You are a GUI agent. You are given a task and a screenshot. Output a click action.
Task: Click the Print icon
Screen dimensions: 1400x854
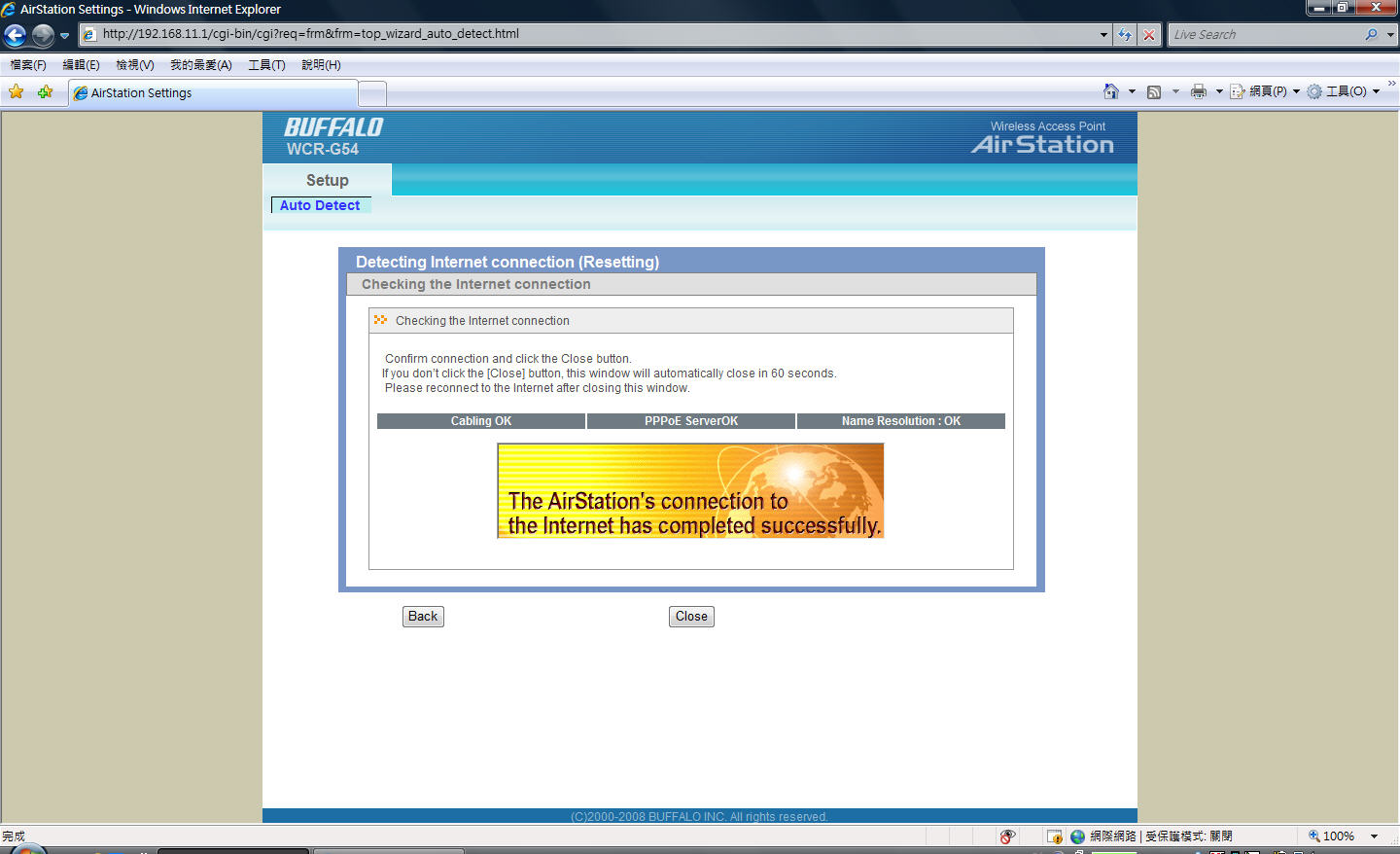(x=1199, y=91)
